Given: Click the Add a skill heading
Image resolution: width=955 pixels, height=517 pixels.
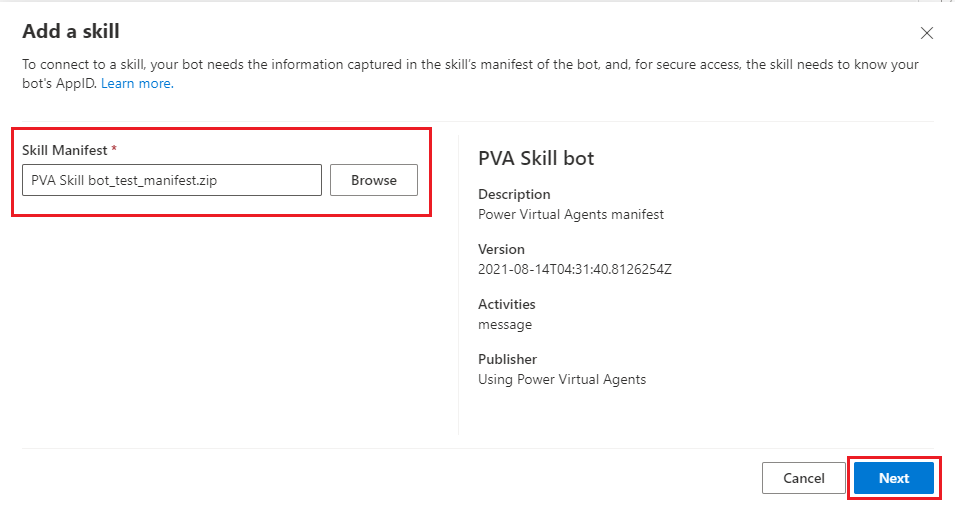Looking at the screenshot, I should [71, 32].
